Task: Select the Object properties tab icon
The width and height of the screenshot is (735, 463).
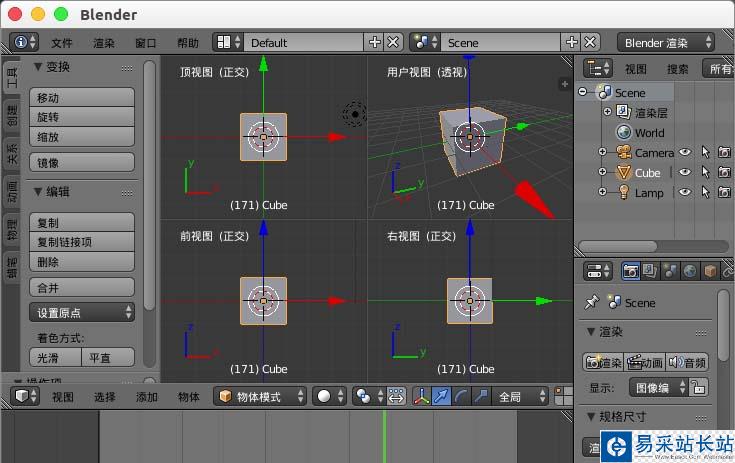Action: tap(710, 271)
